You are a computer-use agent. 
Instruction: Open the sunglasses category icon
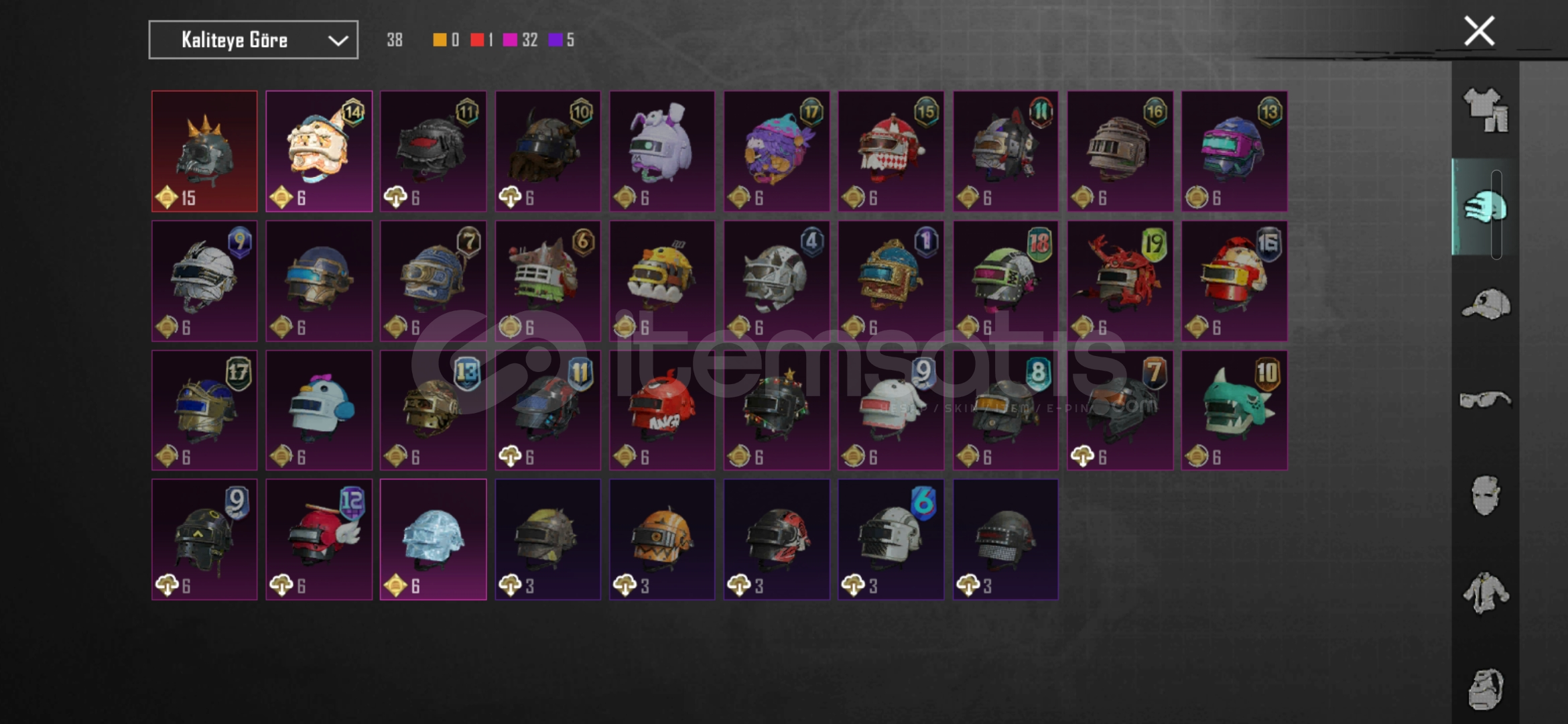(x=1485, y=400)
